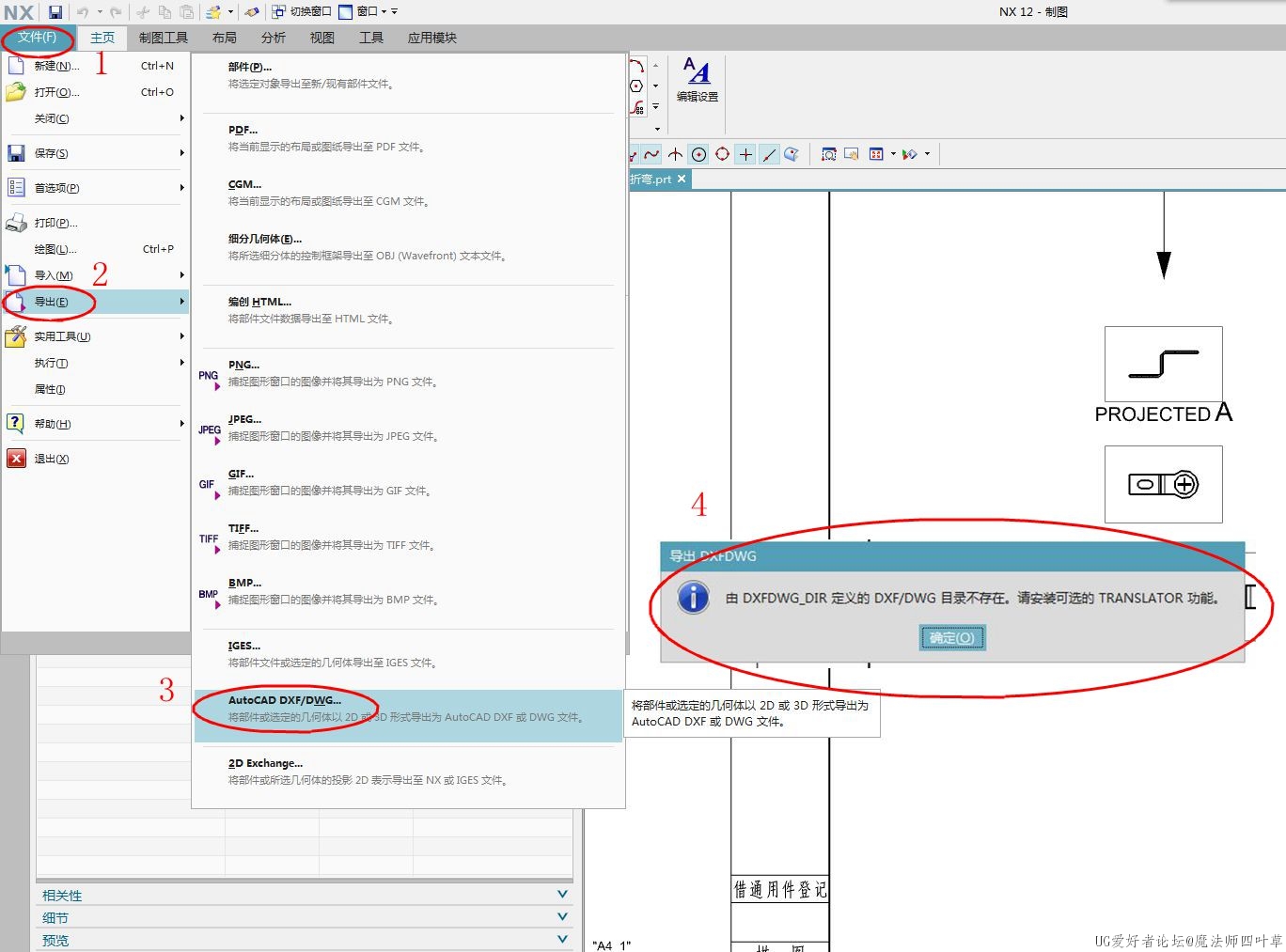
Task: Choose AutoCAD DXF/DWG export entry
Action: point(408,716)
